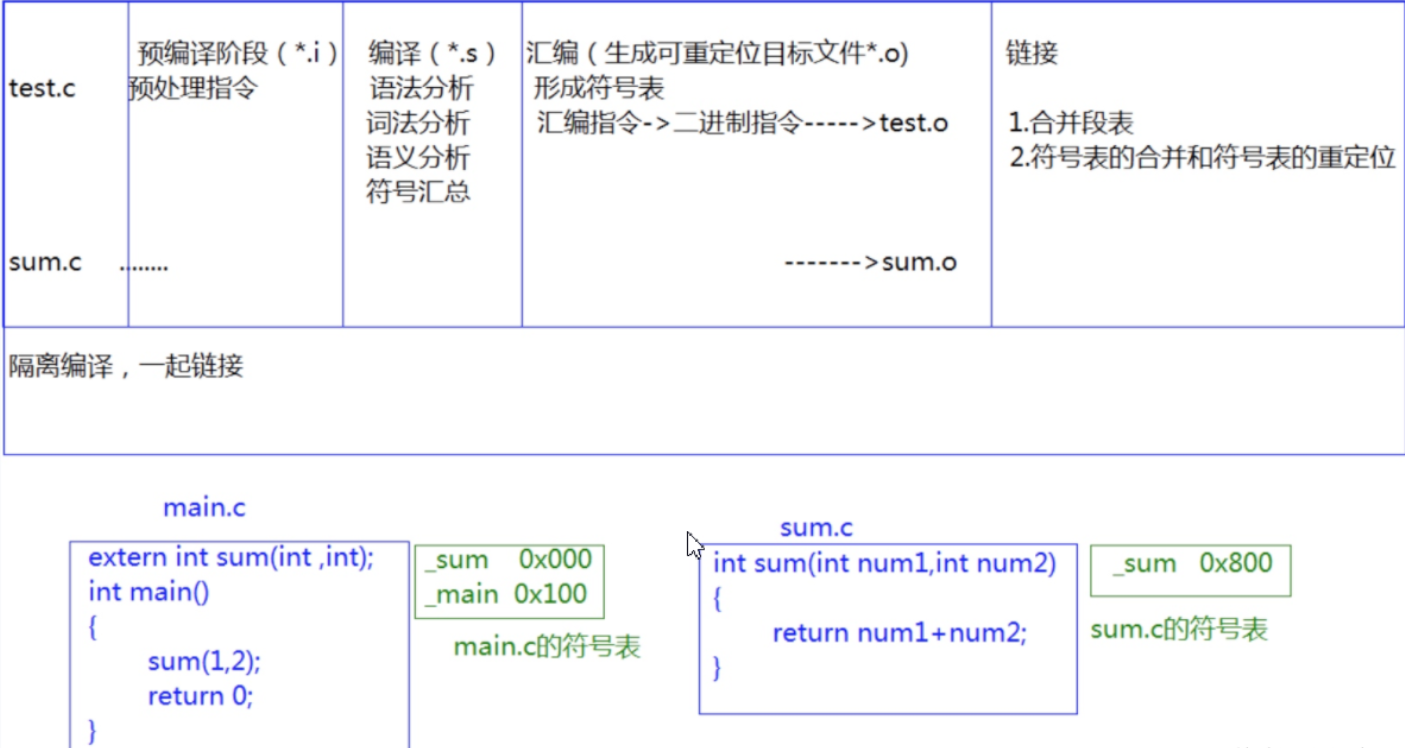This screenshot has height=748, width=1405.
Task: Click the 'test.c' label in the table
Action: pyautogui.click(x=42, y=88)
